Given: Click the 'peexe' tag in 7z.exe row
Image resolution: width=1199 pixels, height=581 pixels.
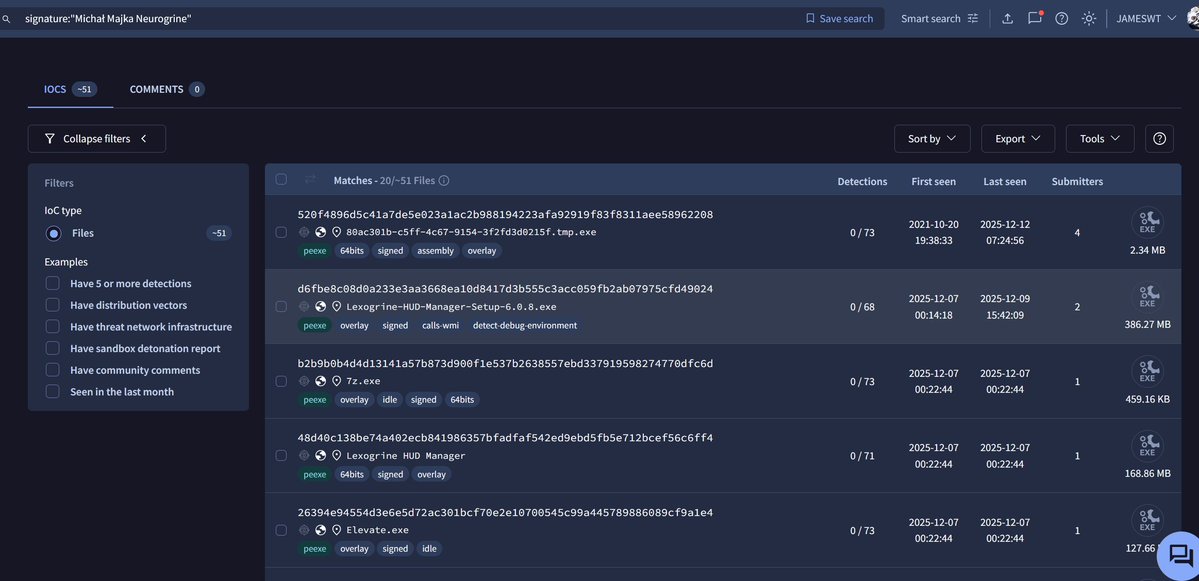Looking at the screenshot, I should [314, 400].
